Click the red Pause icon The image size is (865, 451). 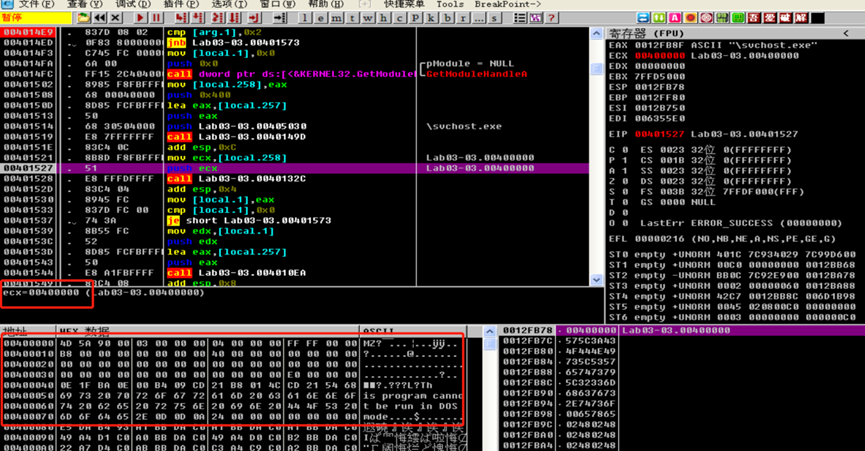coord(157,18)
